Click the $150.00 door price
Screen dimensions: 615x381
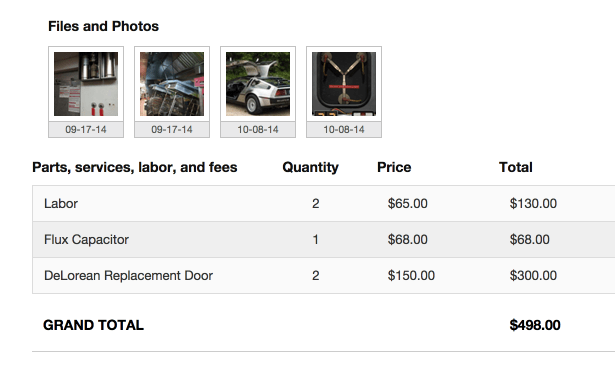[x=411, y=276]
